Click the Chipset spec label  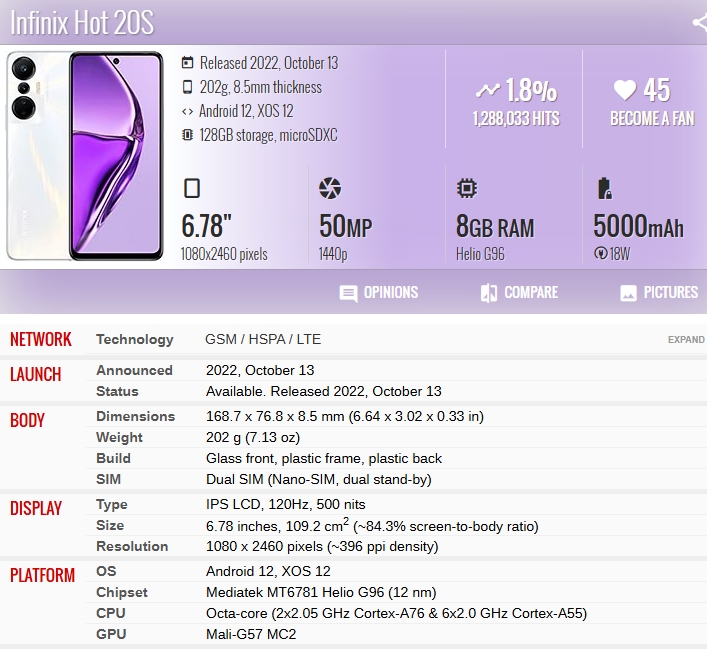click(122, 592)
